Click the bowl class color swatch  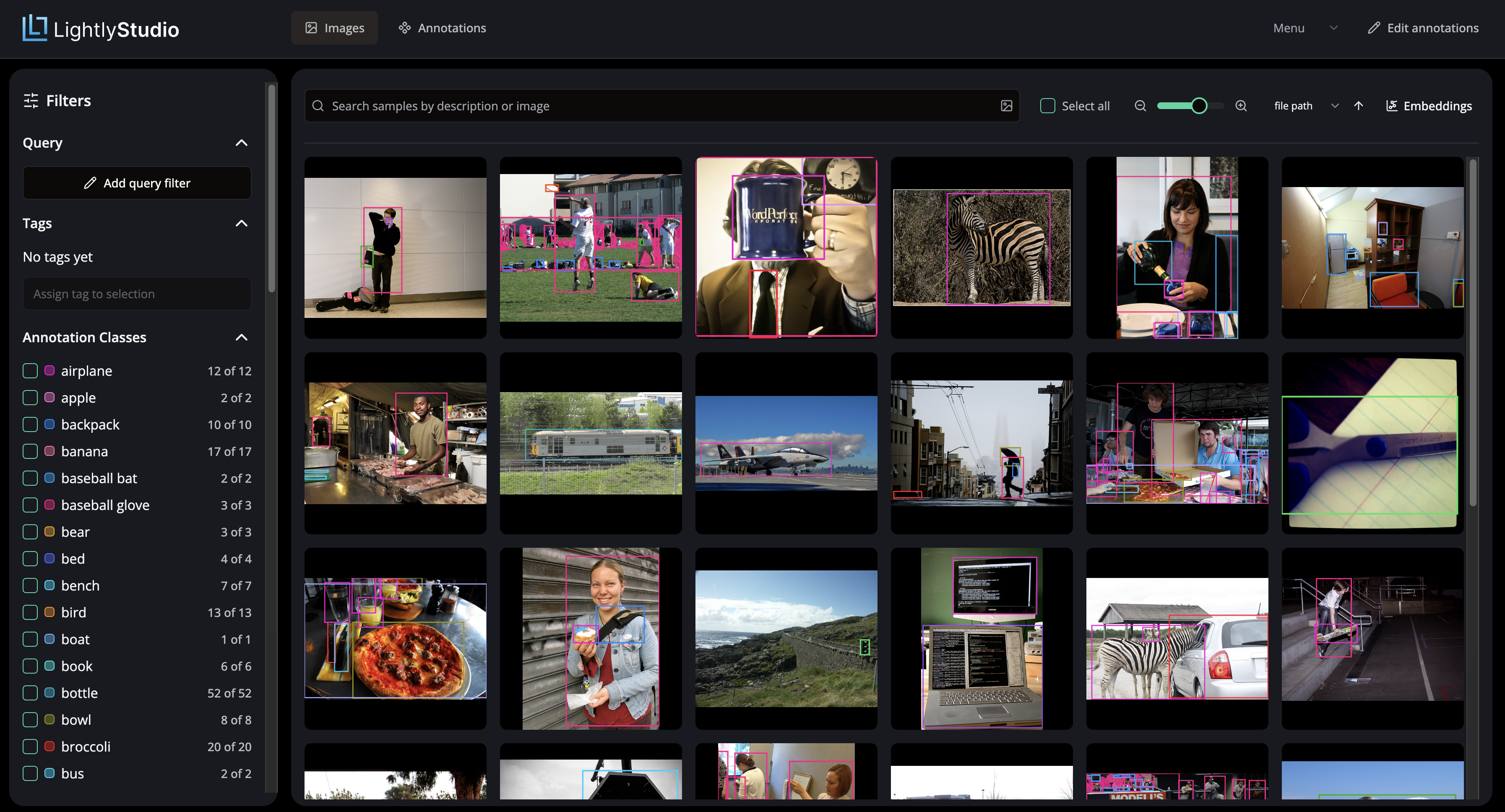(49, 719)
